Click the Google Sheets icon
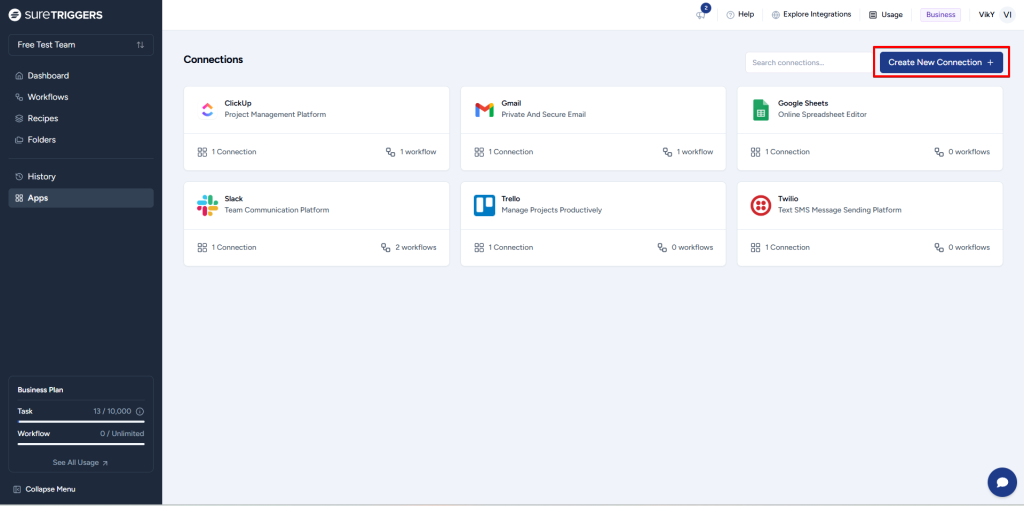Screen dimensions: 1024x506 [x=760, y=109]
